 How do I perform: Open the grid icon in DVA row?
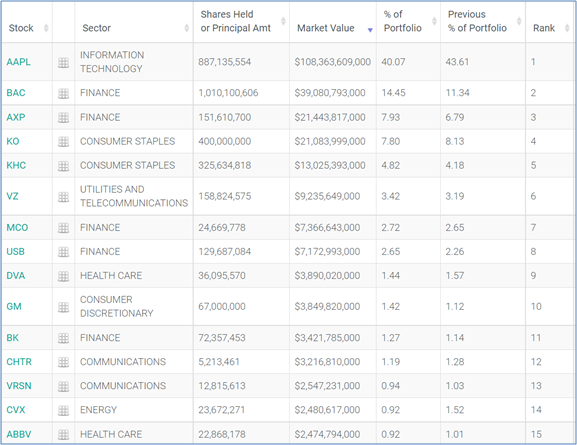(63, 276)
